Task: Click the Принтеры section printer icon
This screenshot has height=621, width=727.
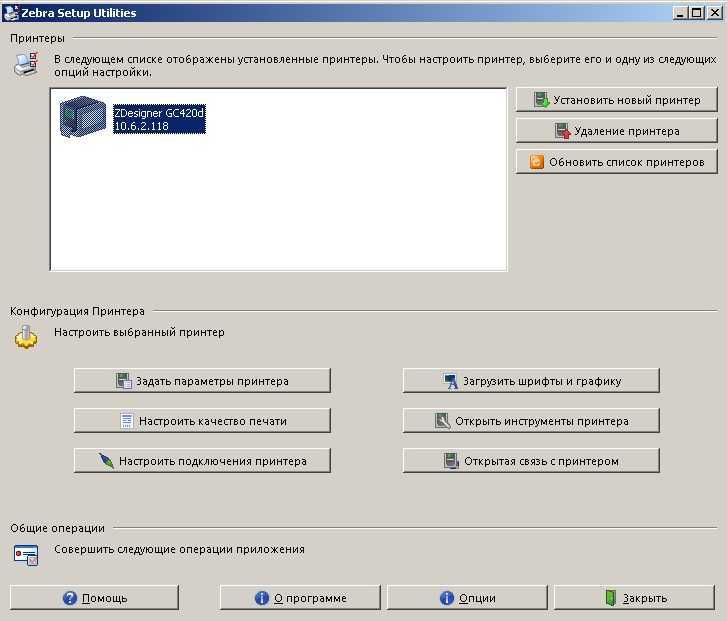Action: pyautogui.click(x=26, y=64)
